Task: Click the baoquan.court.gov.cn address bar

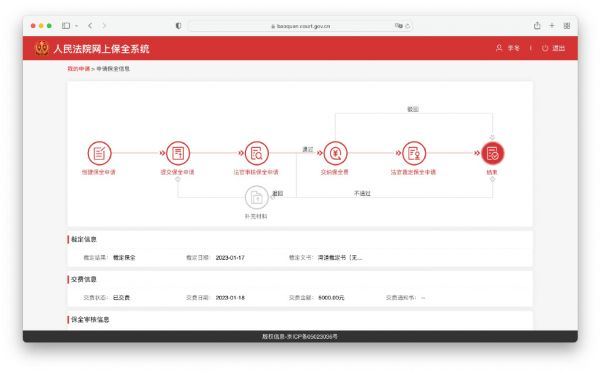Action: coord(301,26)
